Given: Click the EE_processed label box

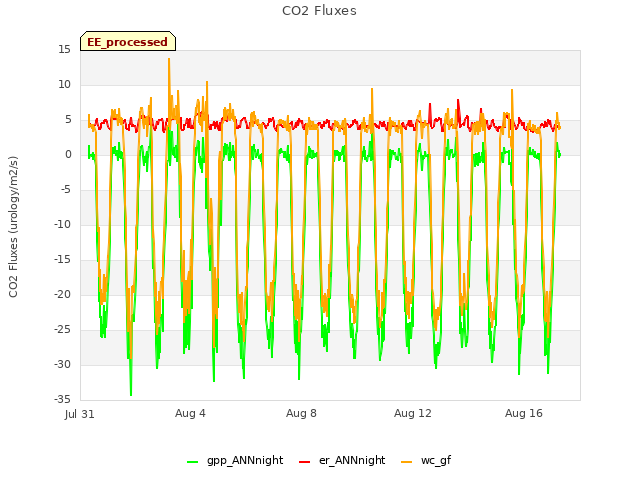Looking at the screenshot, I should pyautogui.click(x=128, y=41).
